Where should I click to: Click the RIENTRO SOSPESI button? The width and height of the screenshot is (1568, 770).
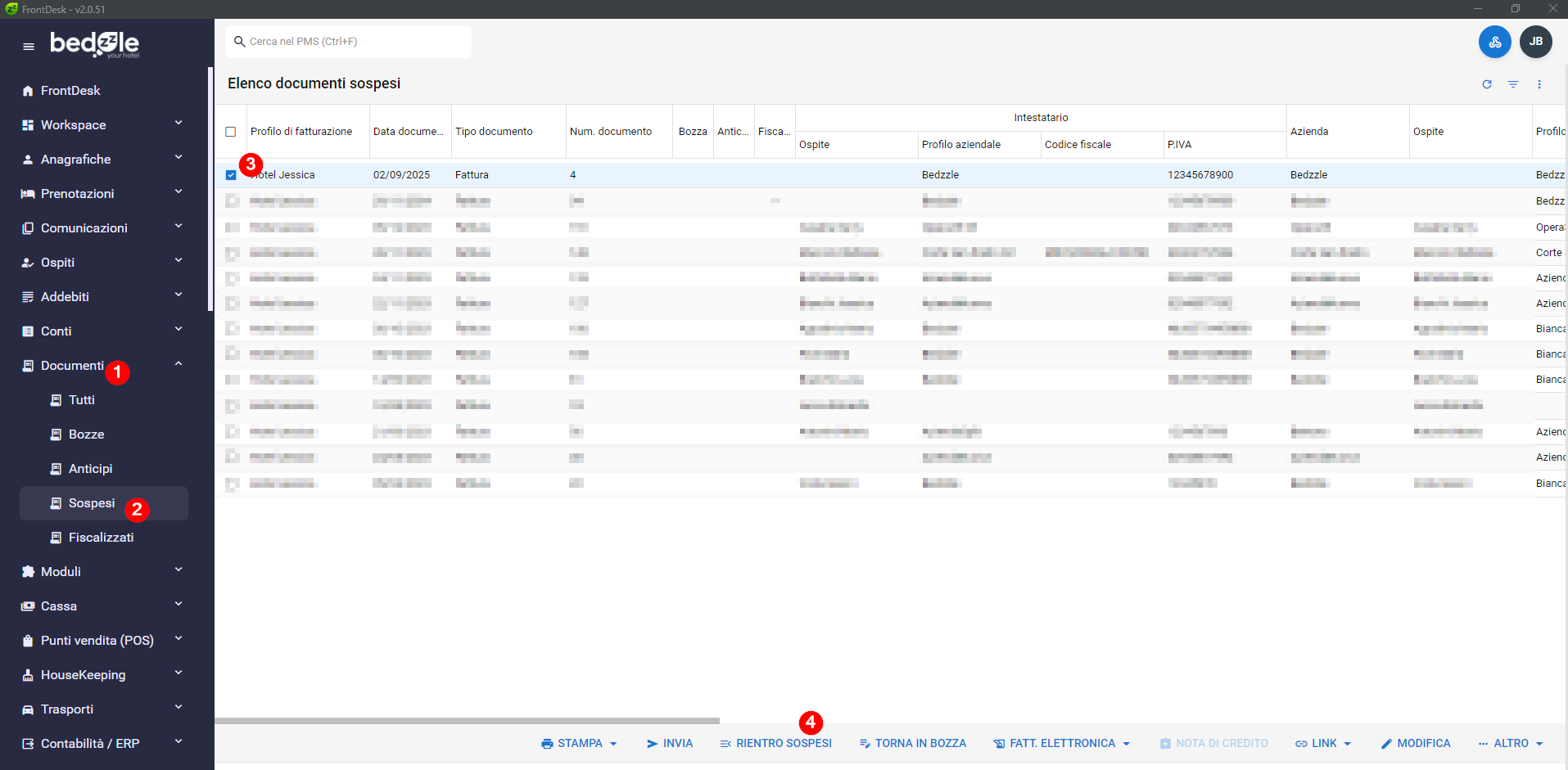pos(775,744)
